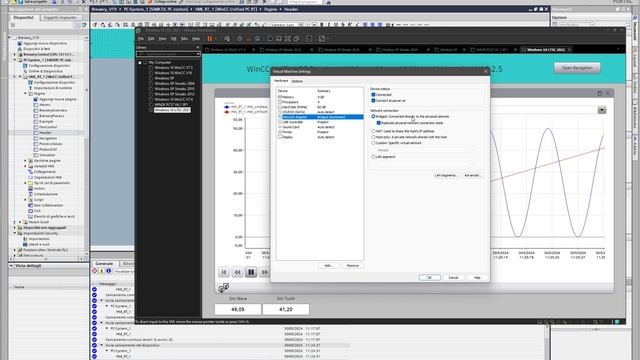Open the VMware snapshot manager icon
This screenshot has height=360, width=640.
(258, 39)
